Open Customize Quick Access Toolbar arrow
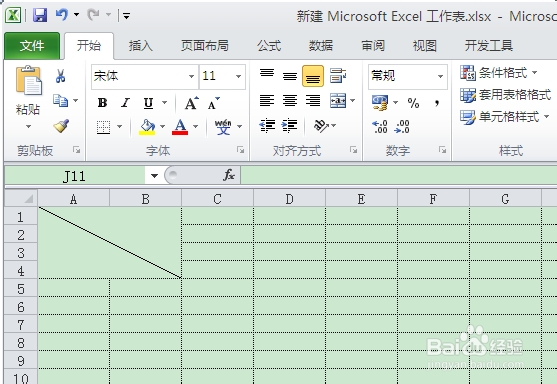 tap(126, 15)
